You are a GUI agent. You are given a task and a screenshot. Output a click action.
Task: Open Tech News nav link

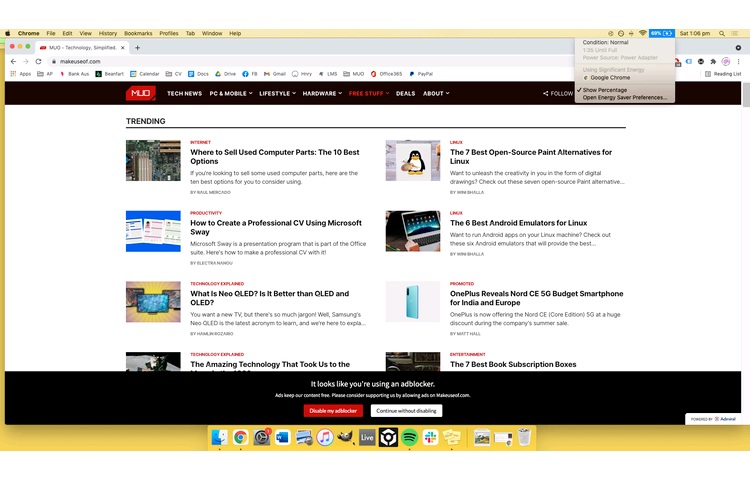click(x=184, y=94)
